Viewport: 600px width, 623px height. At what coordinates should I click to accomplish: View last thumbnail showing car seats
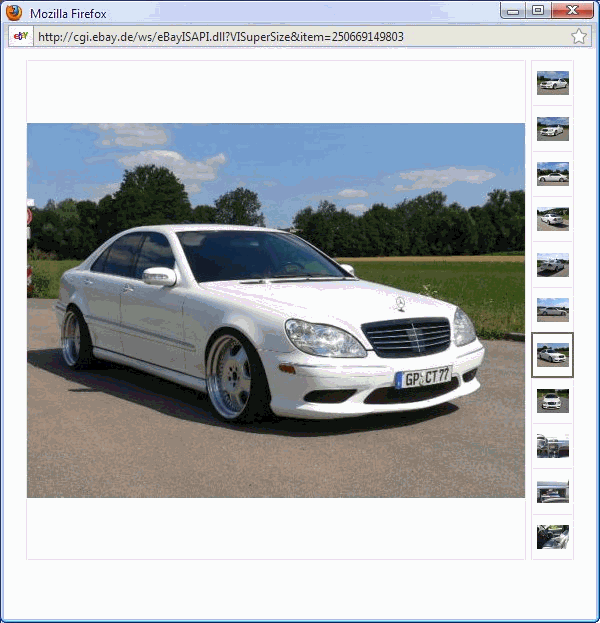553,537
